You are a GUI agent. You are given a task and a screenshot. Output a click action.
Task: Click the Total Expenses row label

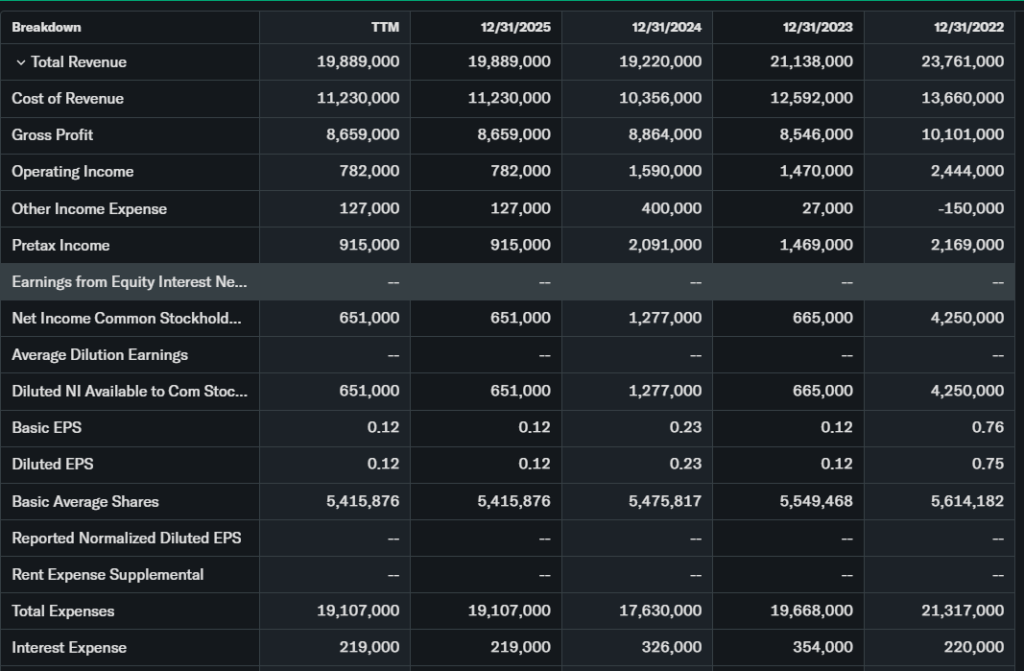point(63,611)
